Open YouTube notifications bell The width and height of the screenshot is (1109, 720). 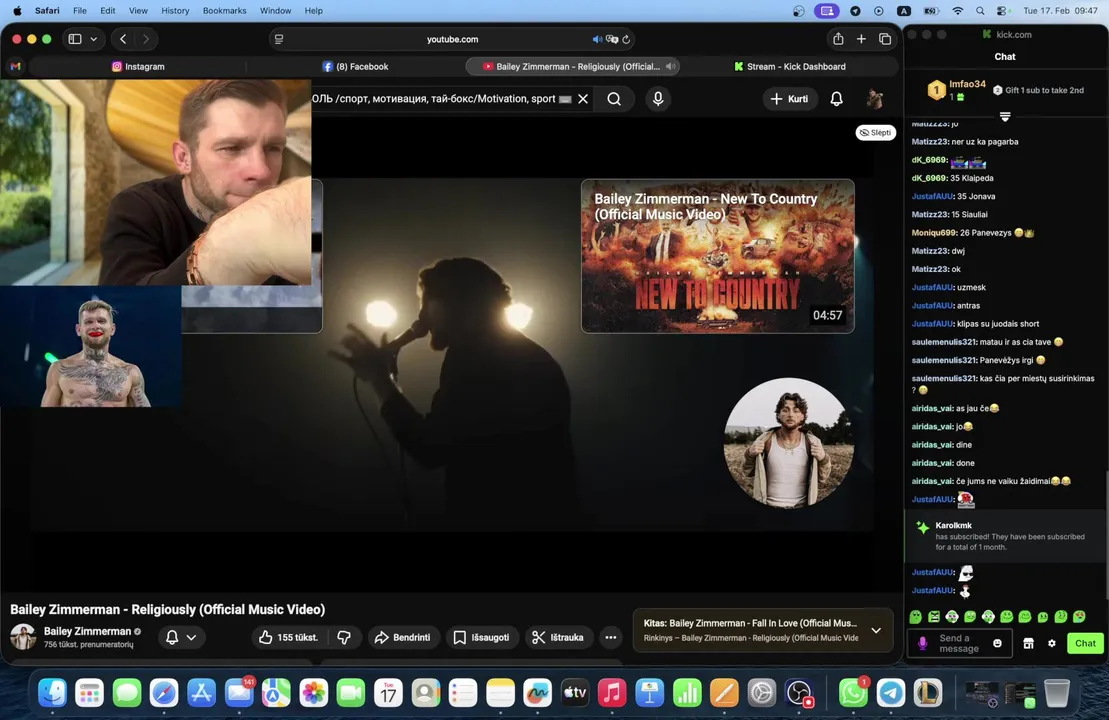(836, 99)
